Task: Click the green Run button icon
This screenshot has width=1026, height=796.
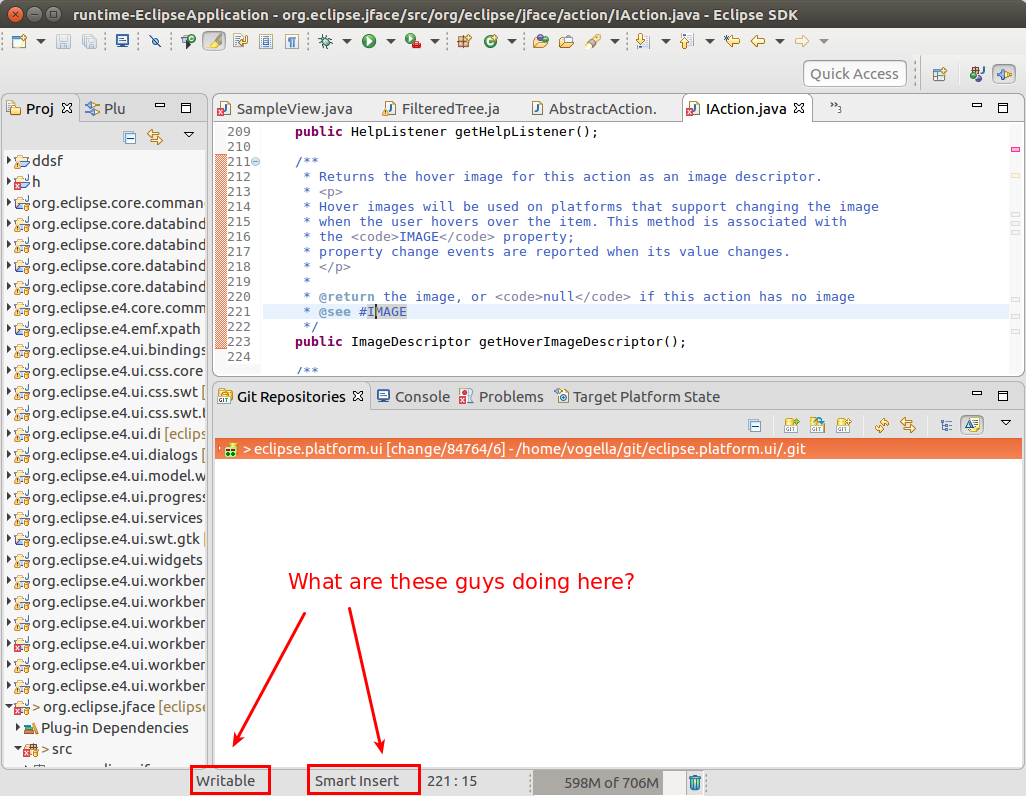Action: click(x=369, y=41)
